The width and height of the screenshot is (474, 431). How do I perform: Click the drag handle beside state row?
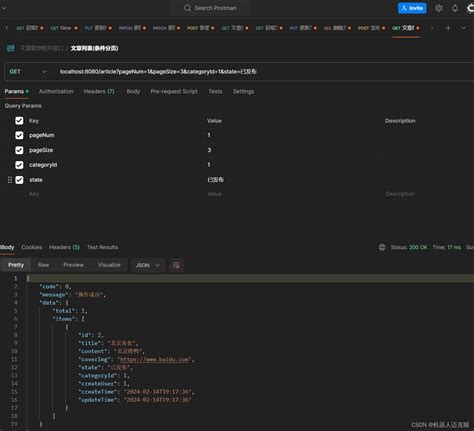click(10, 180)
